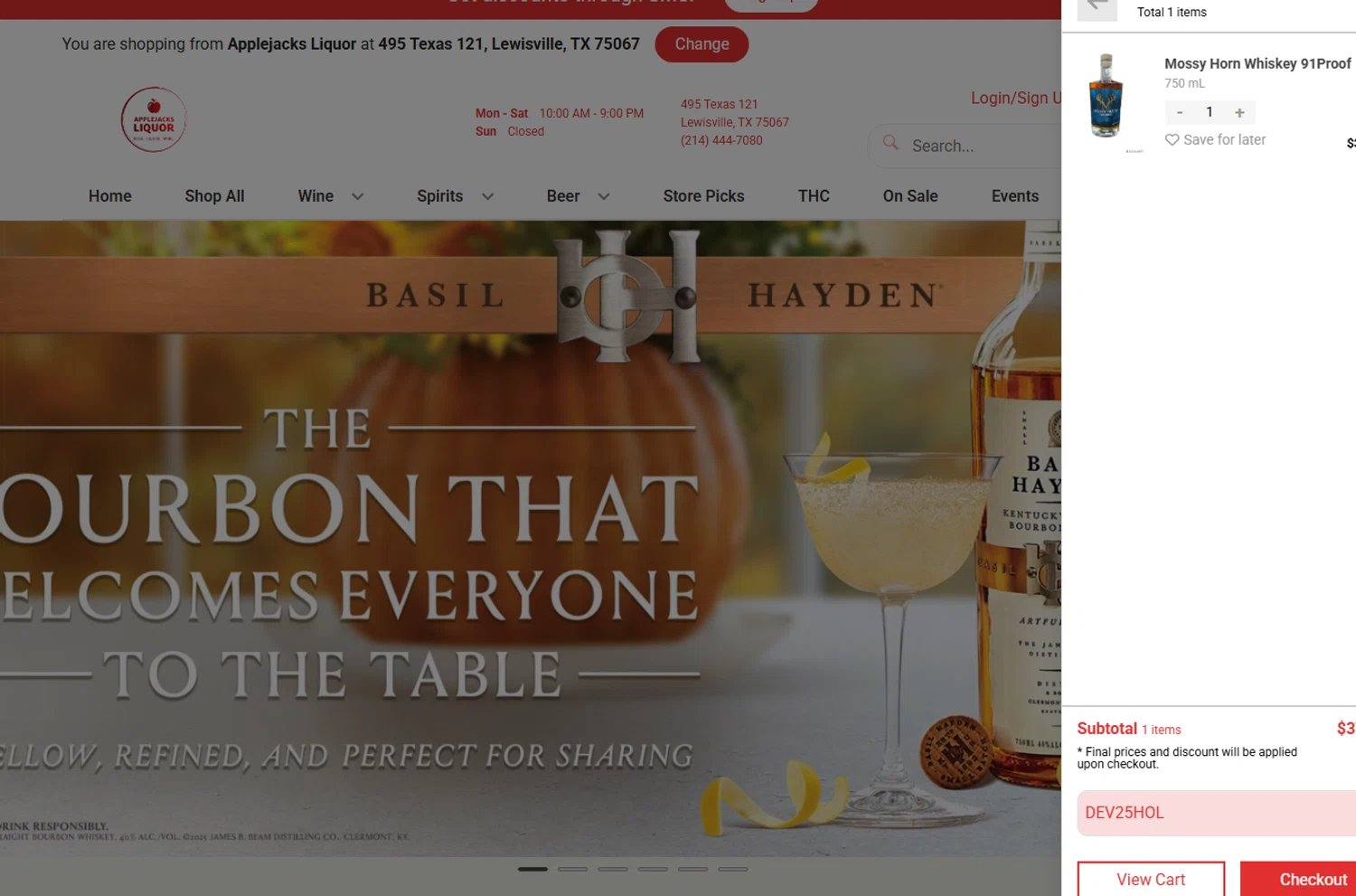Screen dimensions: 1356x896
Task: Click the View Cart button
Action: tap(1151, 879)
